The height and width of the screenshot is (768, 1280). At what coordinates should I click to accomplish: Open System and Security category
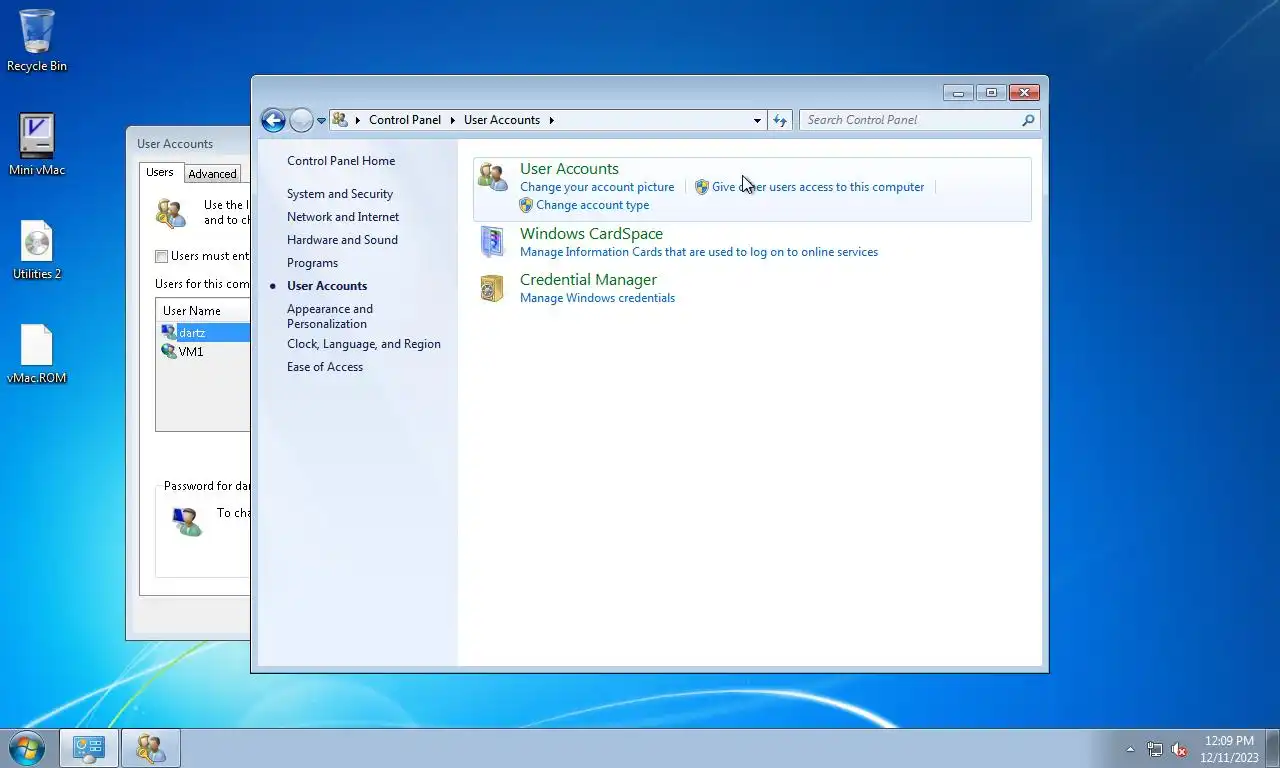click(x=340, y=194)
